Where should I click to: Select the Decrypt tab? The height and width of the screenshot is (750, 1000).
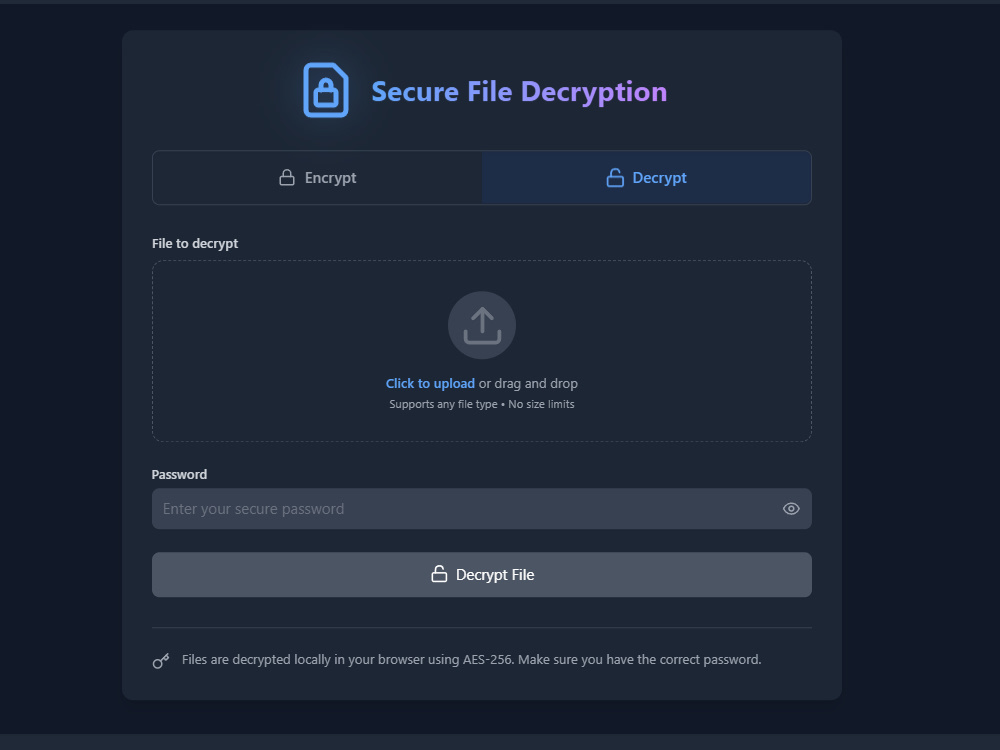(x=647, y=177)
